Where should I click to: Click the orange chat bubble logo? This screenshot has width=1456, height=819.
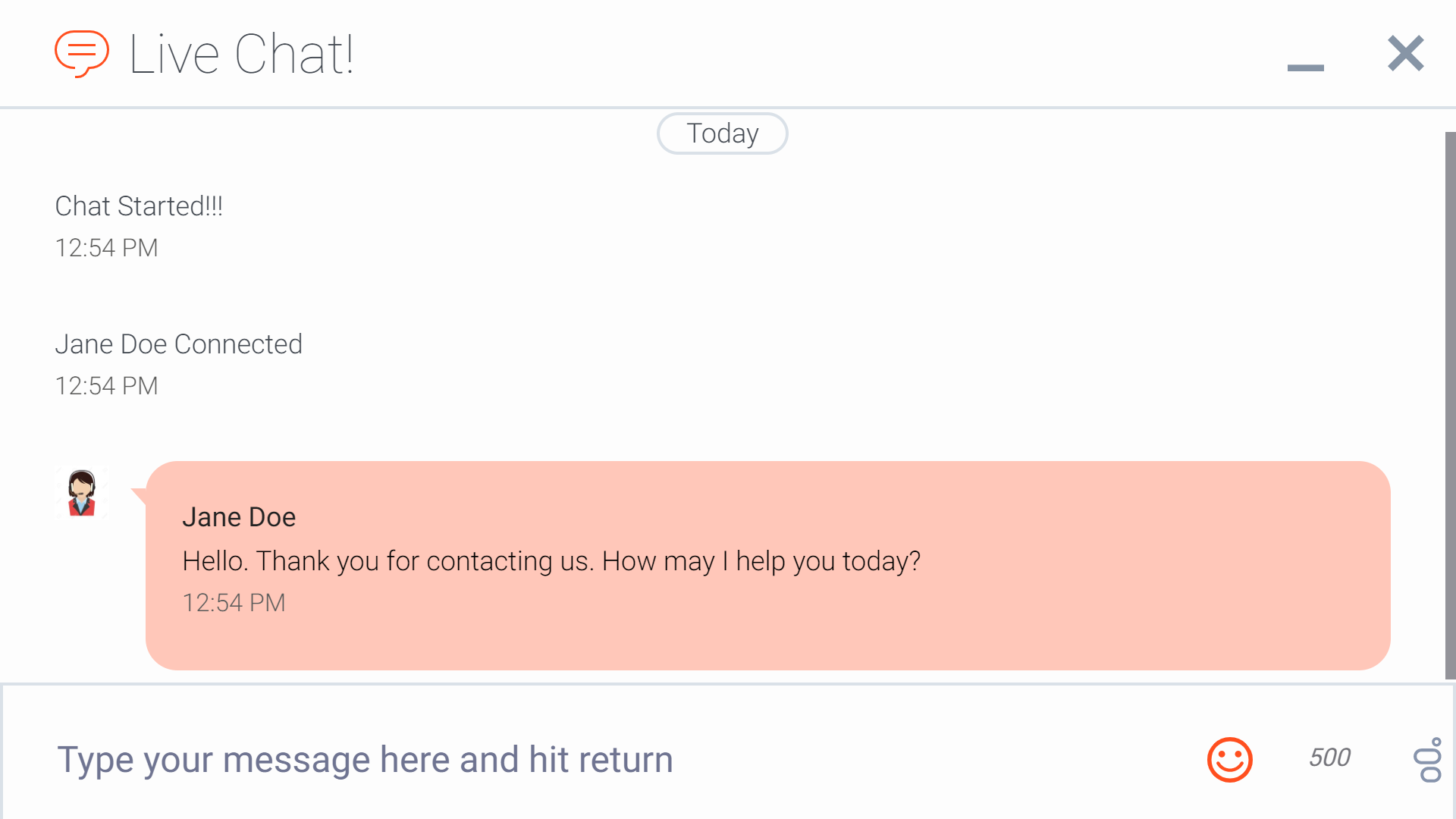(x=82, y=54)
